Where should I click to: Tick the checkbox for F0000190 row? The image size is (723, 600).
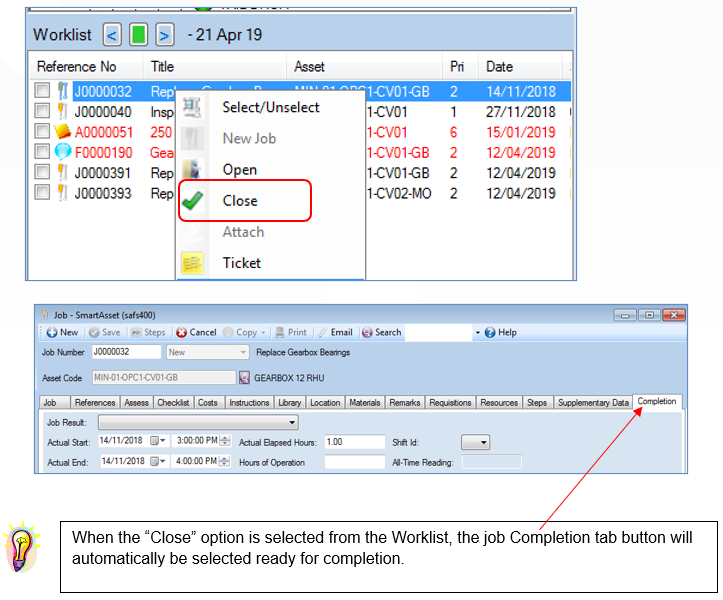point(42,151)
